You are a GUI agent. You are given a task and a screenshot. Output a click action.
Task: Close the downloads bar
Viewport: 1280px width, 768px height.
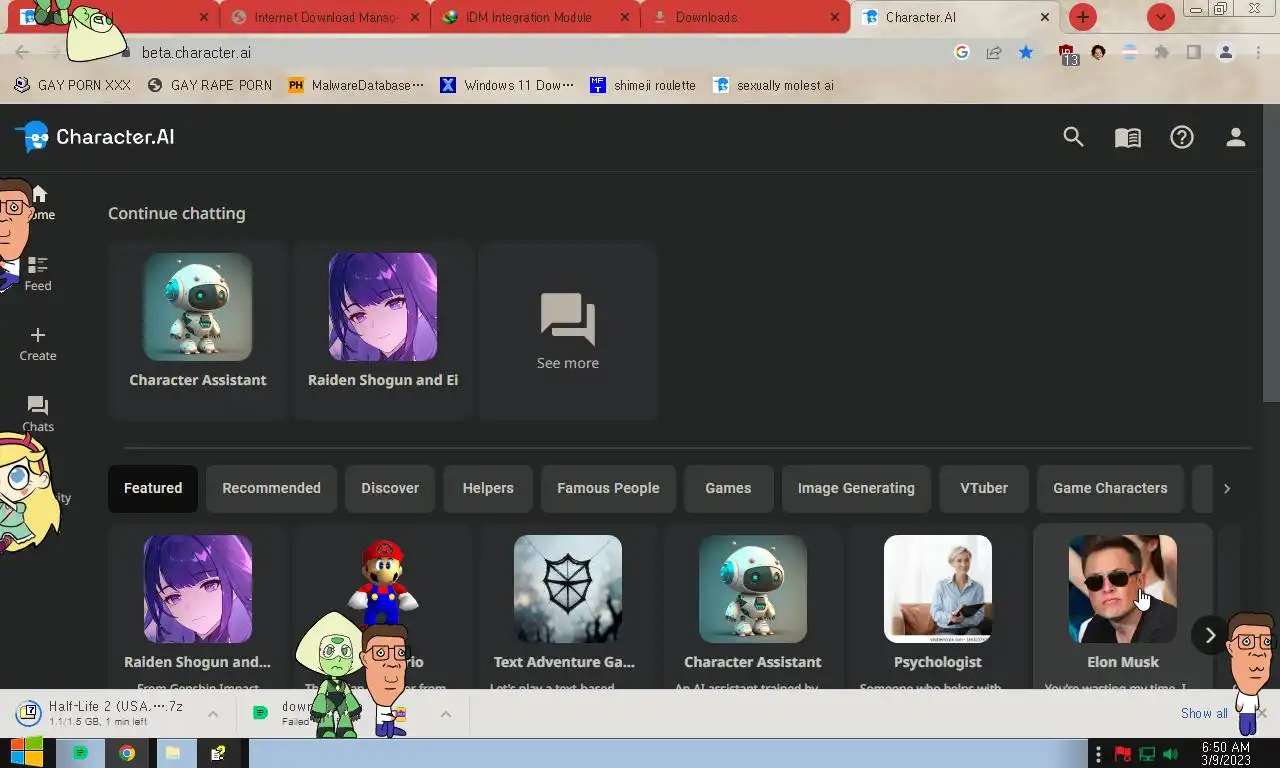(x=1262, y=713)
